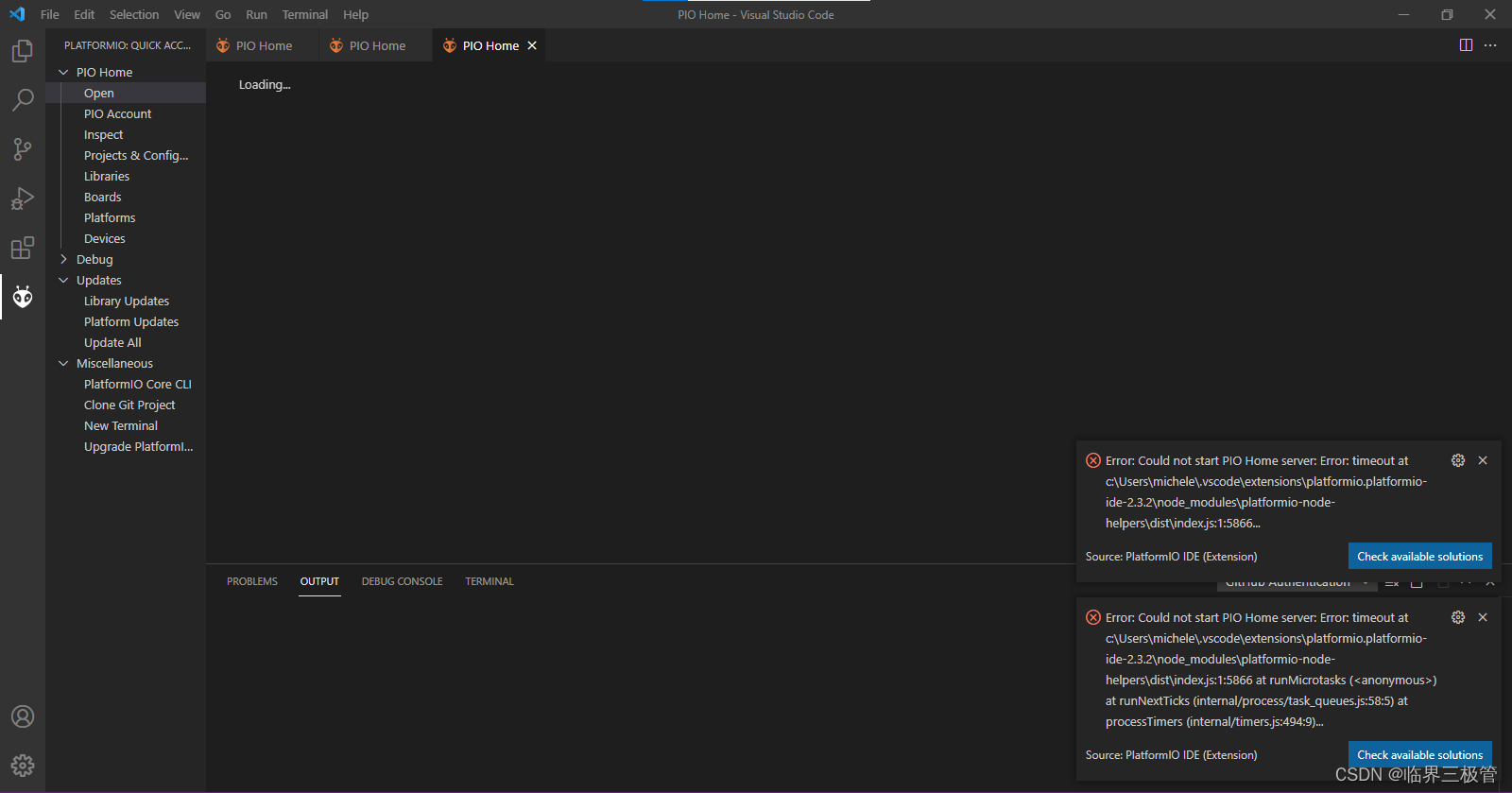Open gear settings on lower error notification
Screen dimensions: 1512x793
(x=1458, y=617)
